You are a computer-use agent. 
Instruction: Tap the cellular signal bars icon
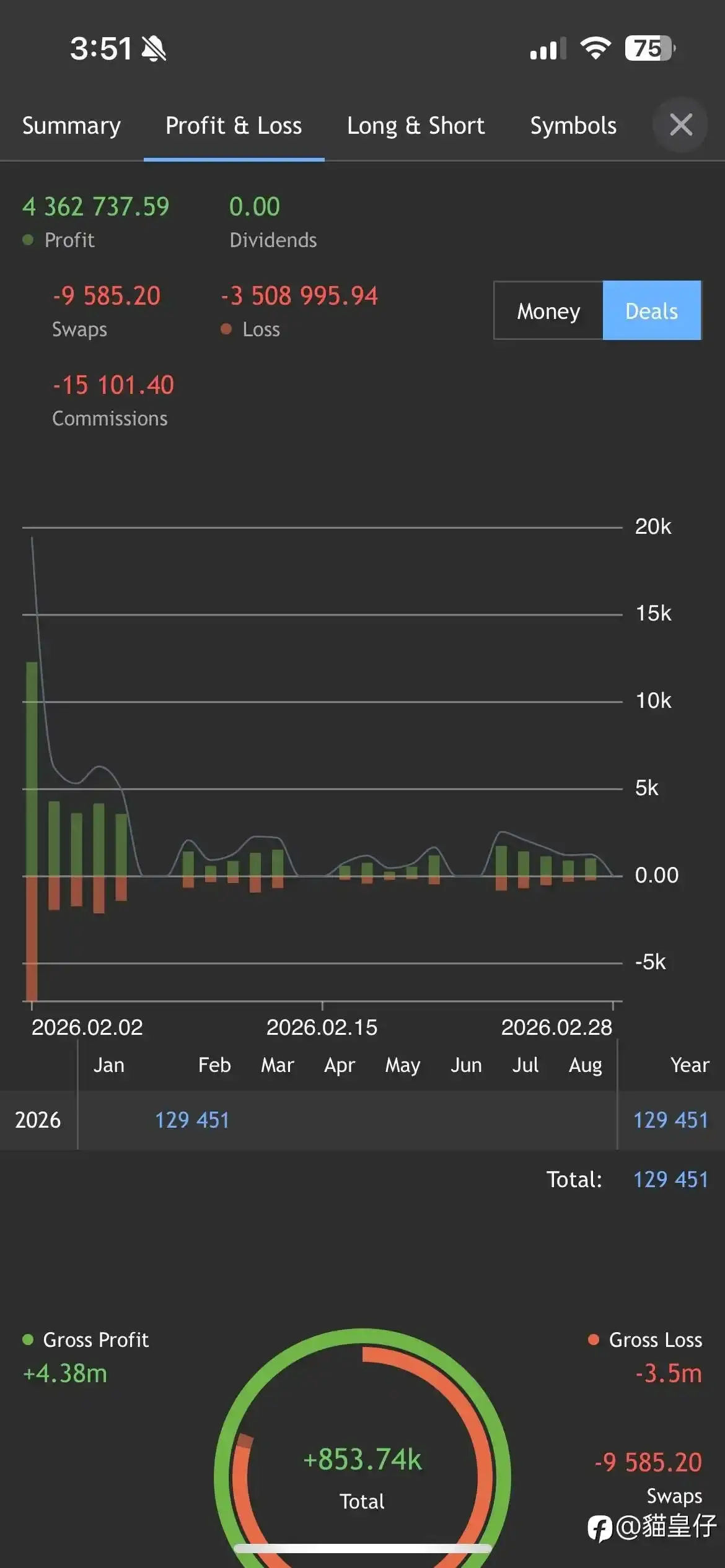(548, 49)
